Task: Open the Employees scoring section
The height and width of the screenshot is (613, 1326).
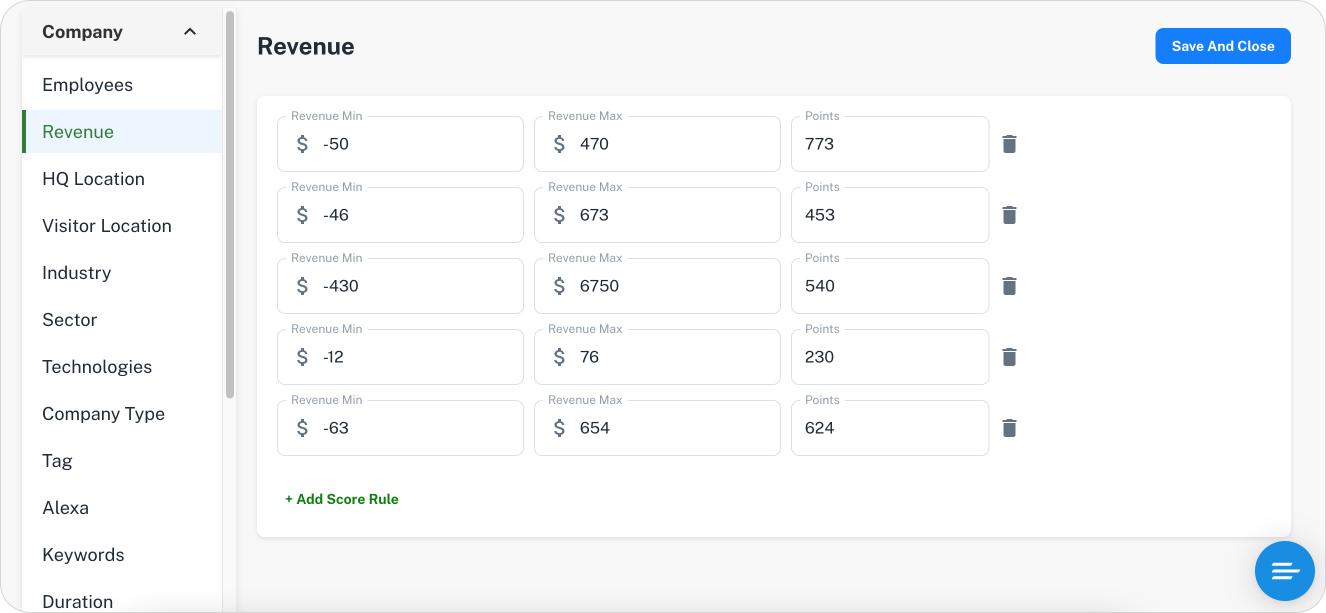Action: click(x=87, y=85)
